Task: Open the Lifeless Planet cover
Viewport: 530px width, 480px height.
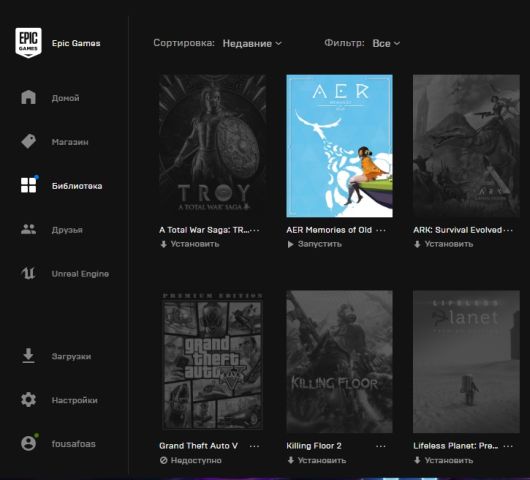Action: point(466,362)
